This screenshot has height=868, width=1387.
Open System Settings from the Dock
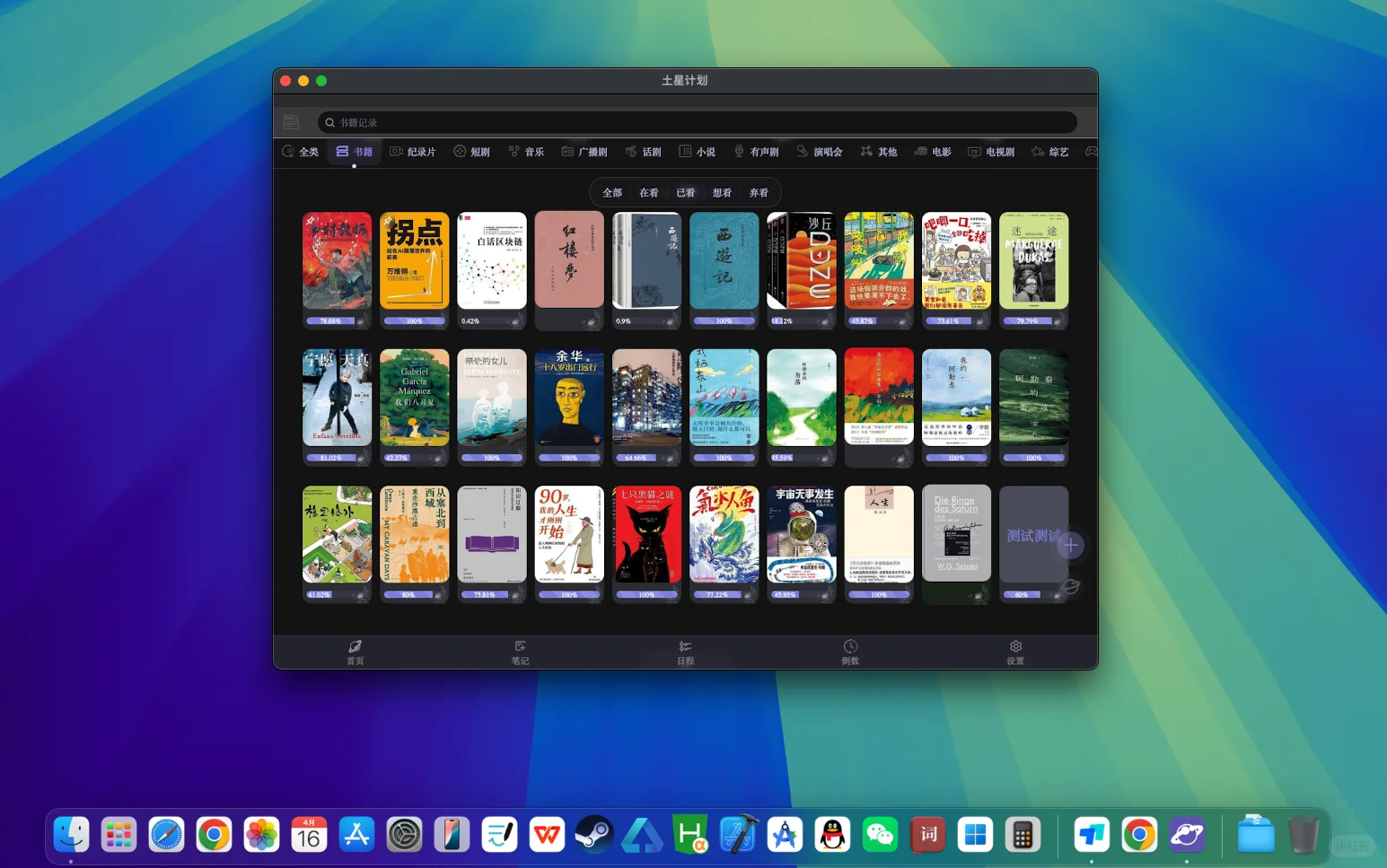pos(404,835)
